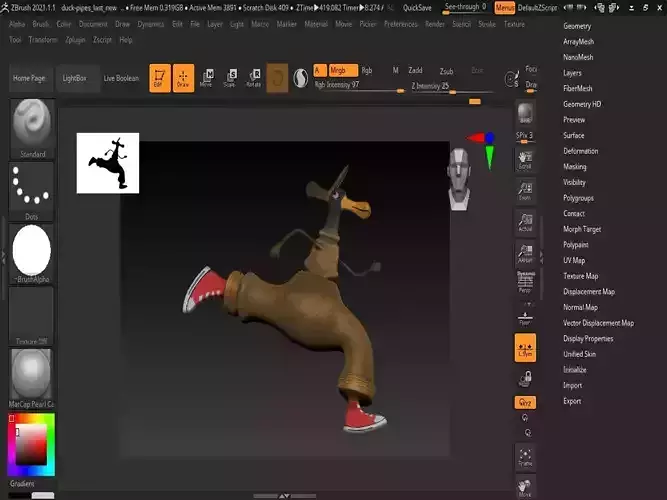Toggle the Floor grid
Screen dimensions: 667x500
(x=525, y=317)
